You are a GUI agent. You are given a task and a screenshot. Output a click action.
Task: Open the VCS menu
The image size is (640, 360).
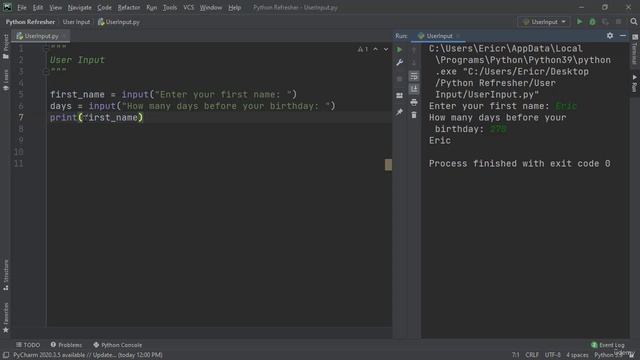pyautogui.click(x=189, y=7)
